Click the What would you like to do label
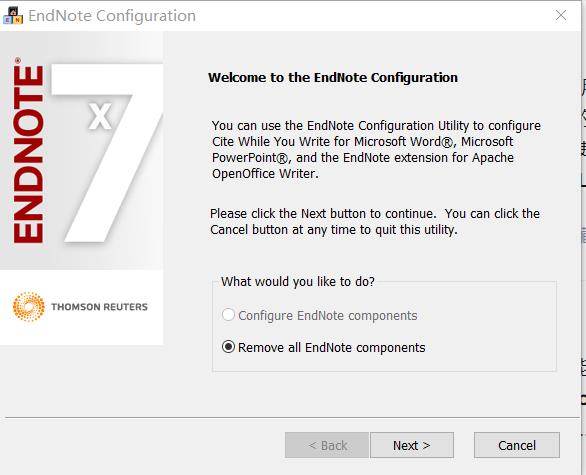 click(x=298, y=281)
